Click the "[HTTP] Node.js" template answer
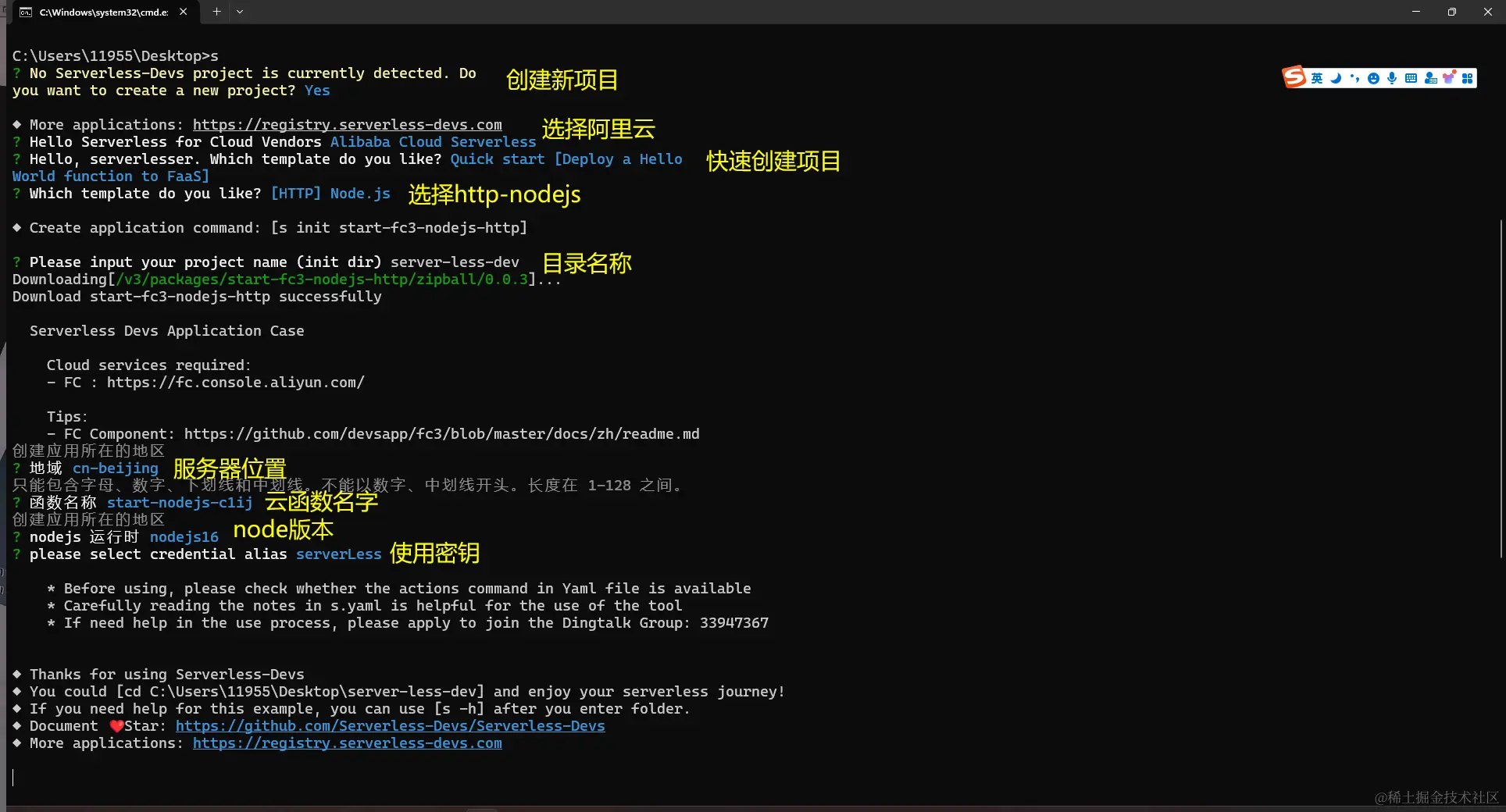Screen dimensions: 1506x812 point(330,194)
